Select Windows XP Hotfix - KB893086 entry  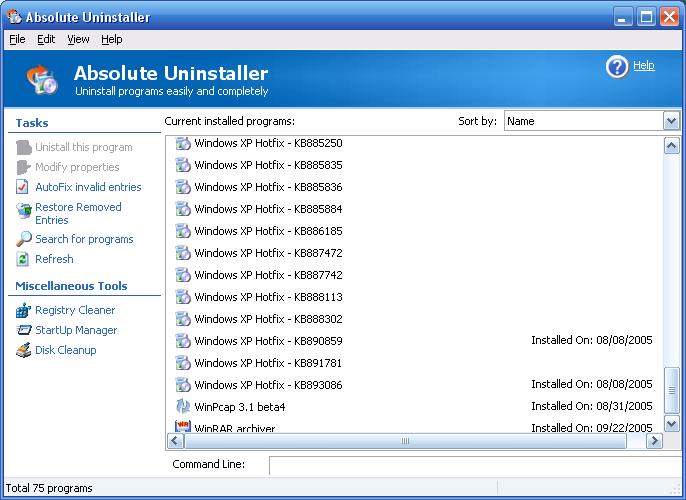pos(415,385)
